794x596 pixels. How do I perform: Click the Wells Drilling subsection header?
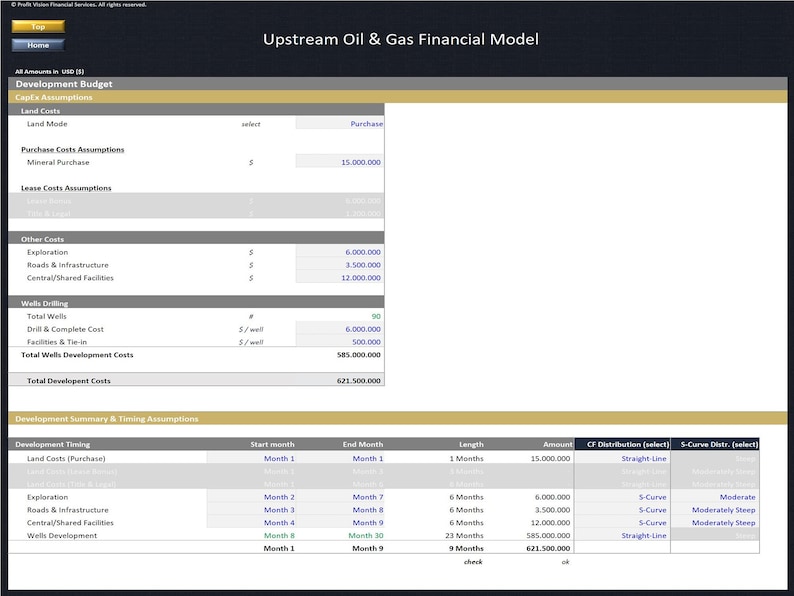(196, 303)
